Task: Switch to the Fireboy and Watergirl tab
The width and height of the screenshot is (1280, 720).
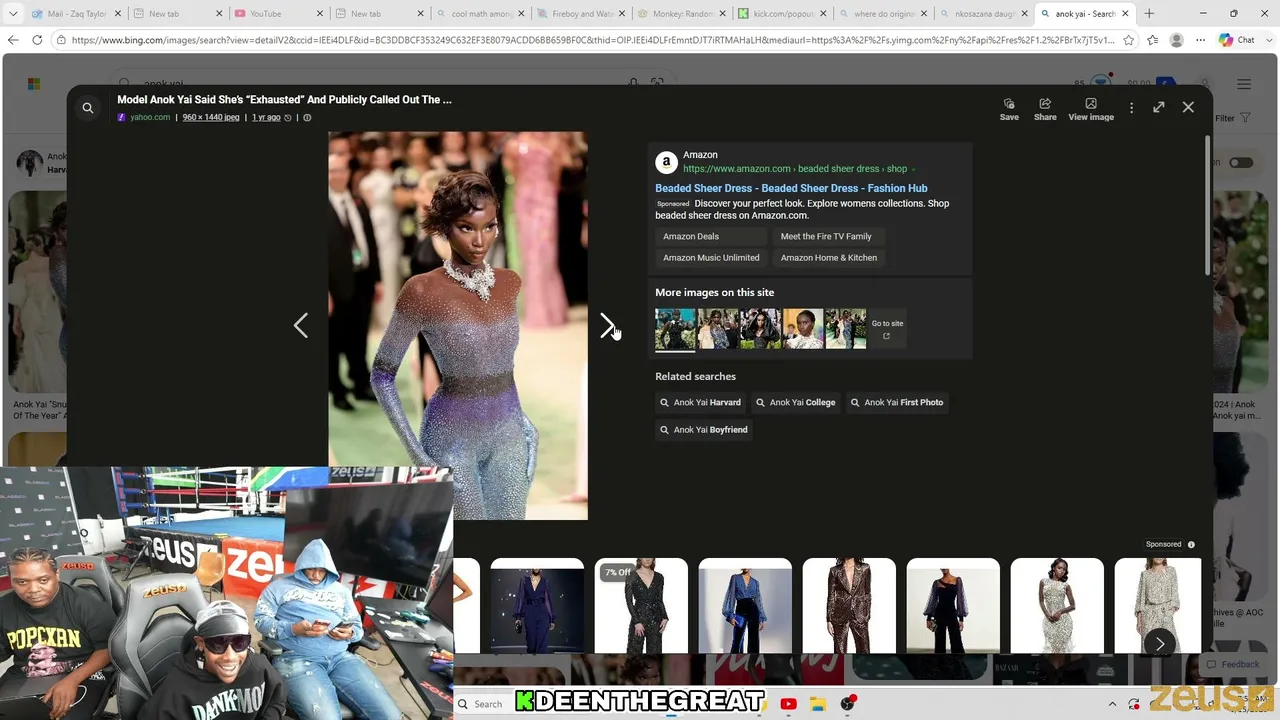Action: pos(580,14)
